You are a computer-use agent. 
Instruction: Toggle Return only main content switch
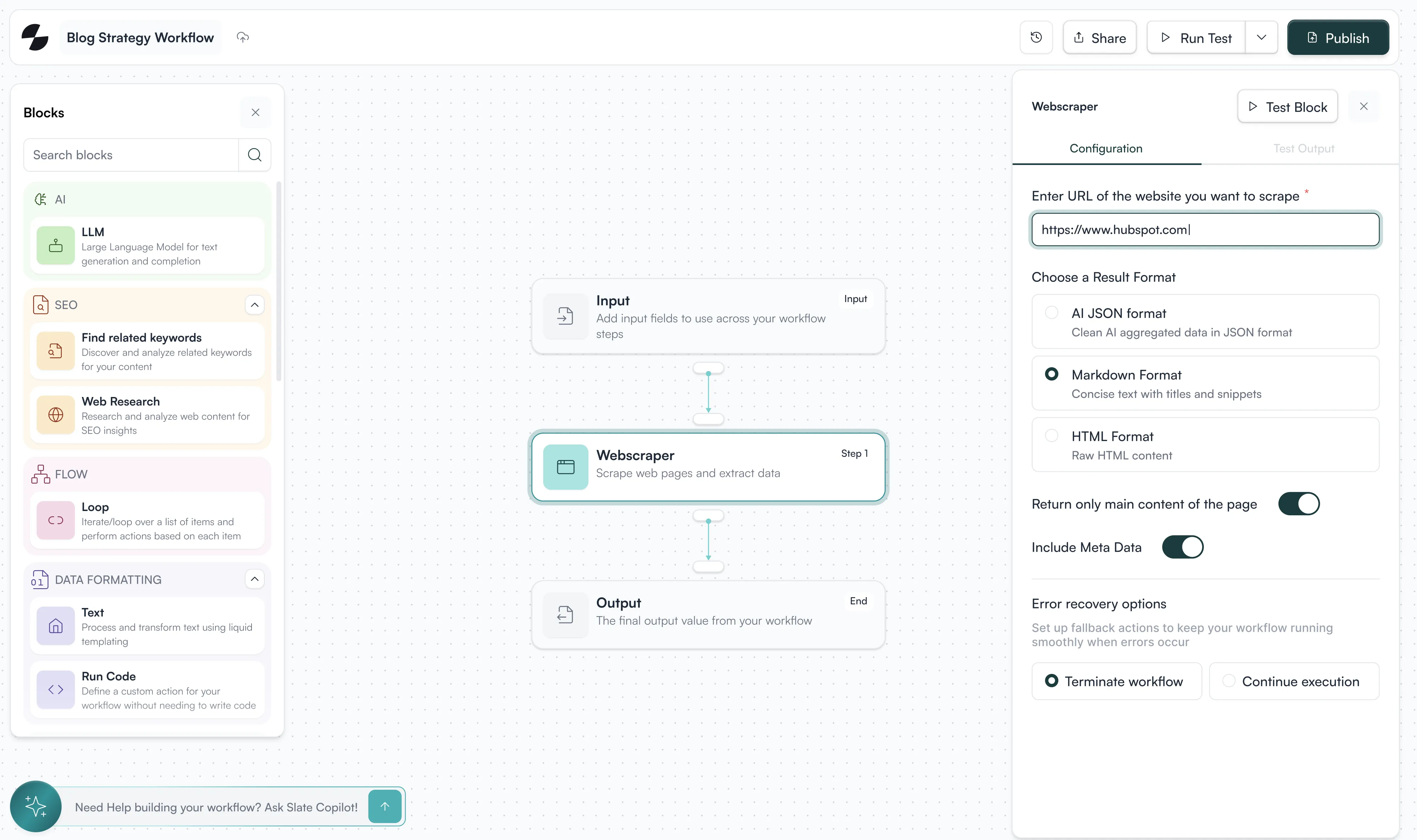pyautogui.click(x=1299, y=504)
